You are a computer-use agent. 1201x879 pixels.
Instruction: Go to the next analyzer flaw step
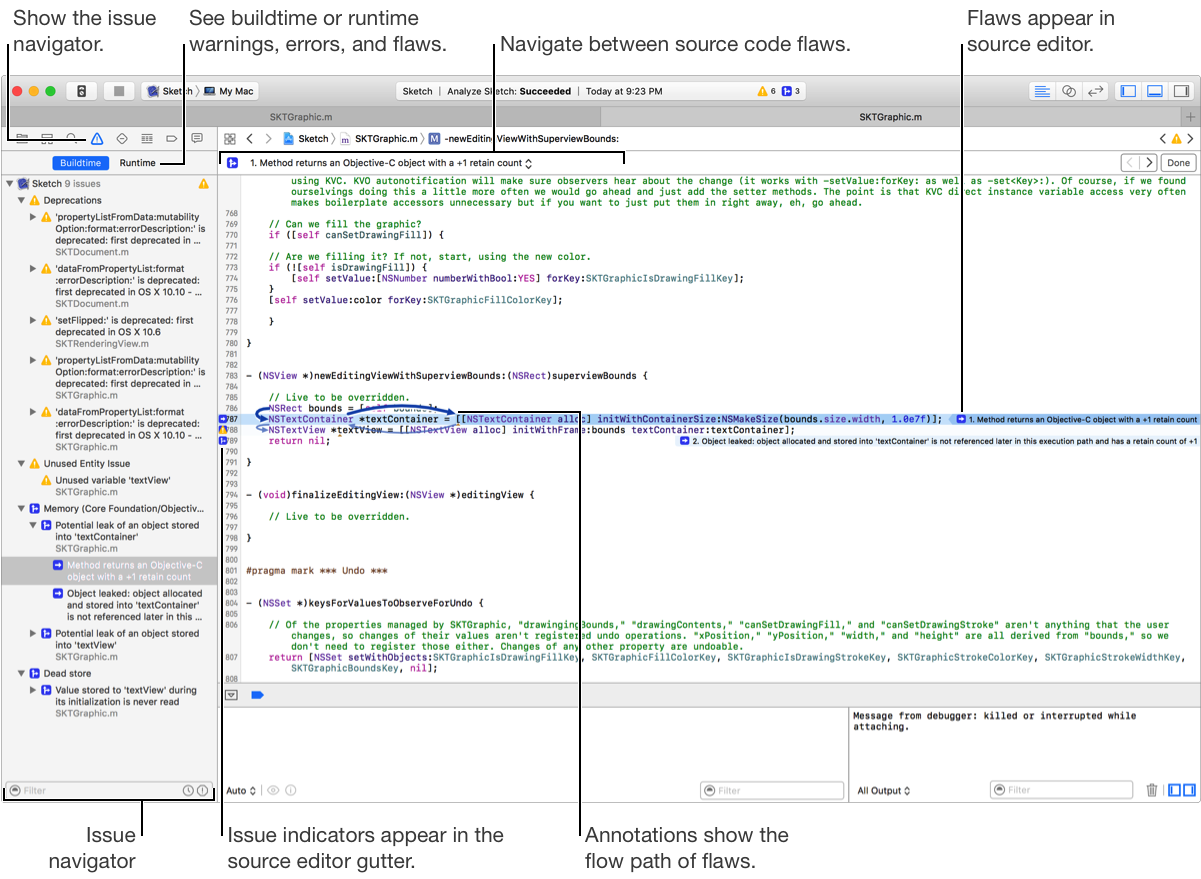[x=1149, y=163]
